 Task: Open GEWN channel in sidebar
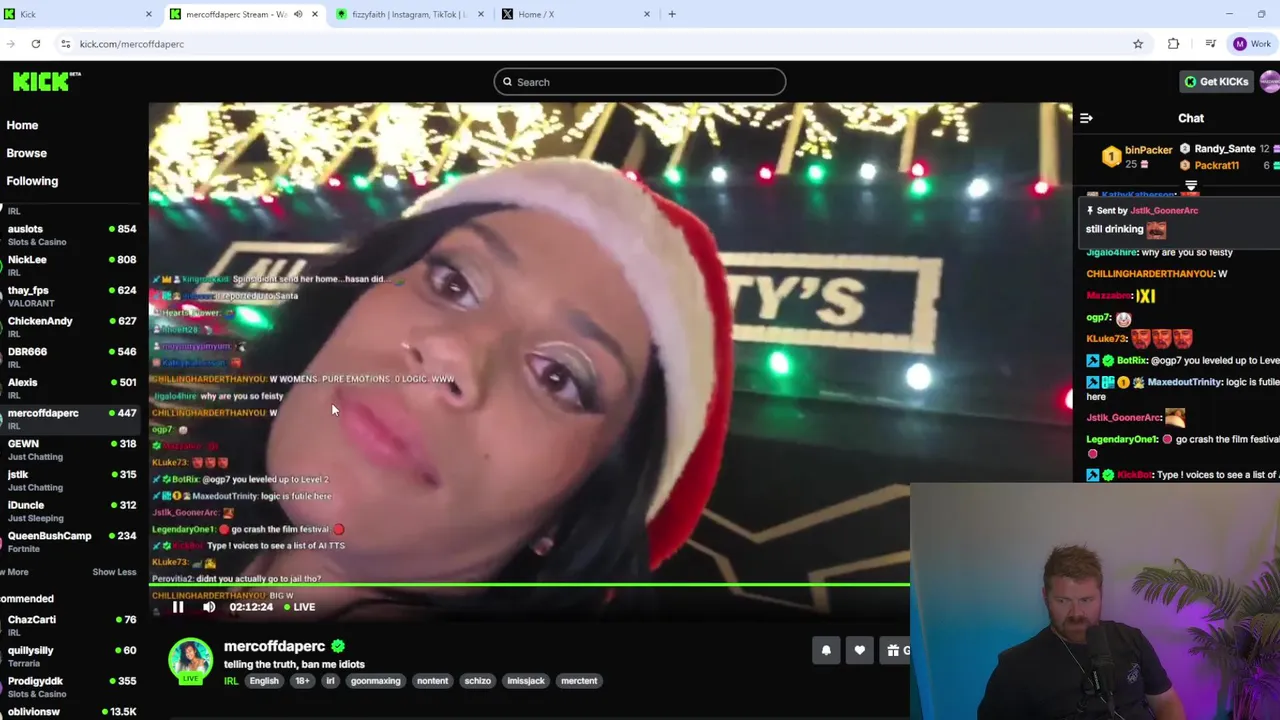(70, 449)
